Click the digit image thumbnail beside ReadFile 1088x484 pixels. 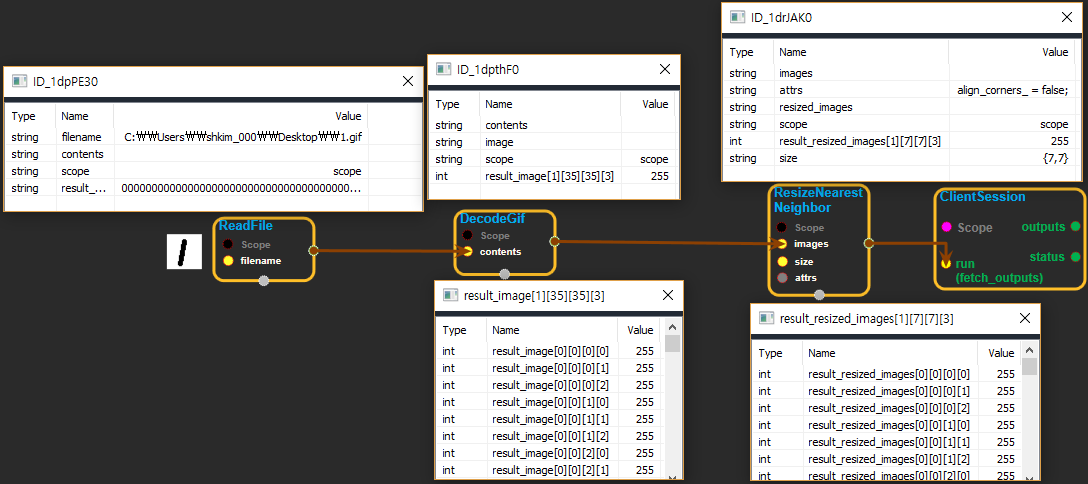click(182, 252)
